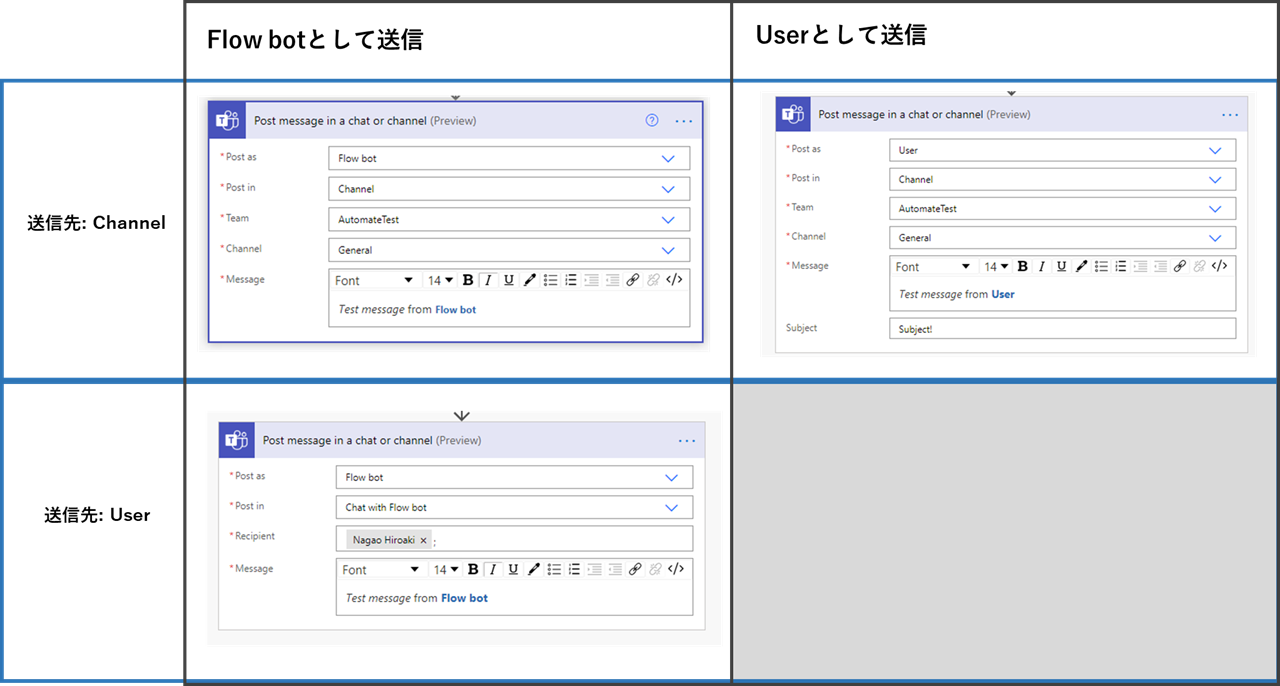The image size is (1280, 686).
Task: Expand Team AutomateTest dropdown in Subject card
Action: [1215, 209]
